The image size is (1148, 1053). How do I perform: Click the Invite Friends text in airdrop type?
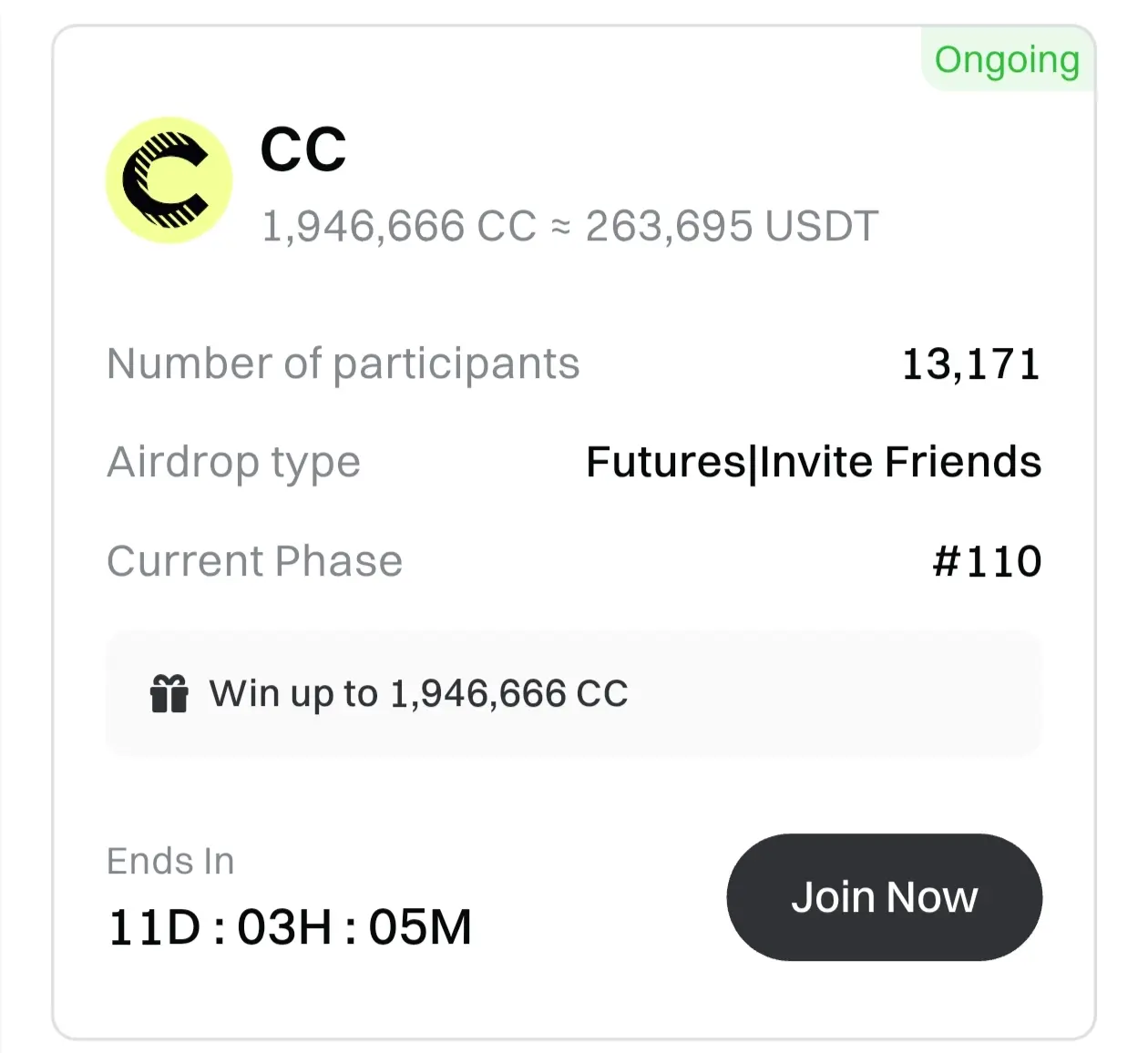(900, 462)
